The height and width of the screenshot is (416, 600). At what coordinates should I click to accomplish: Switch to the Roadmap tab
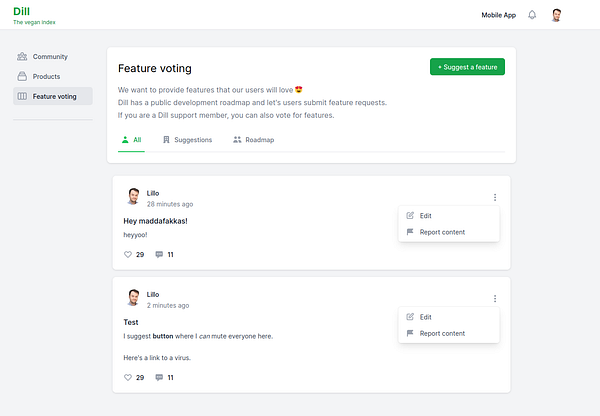click(253, 140)
